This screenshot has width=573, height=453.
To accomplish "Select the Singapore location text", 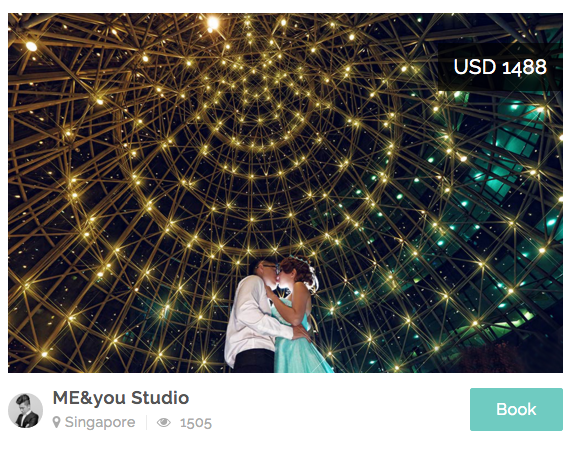I will (x=100, y=422).
